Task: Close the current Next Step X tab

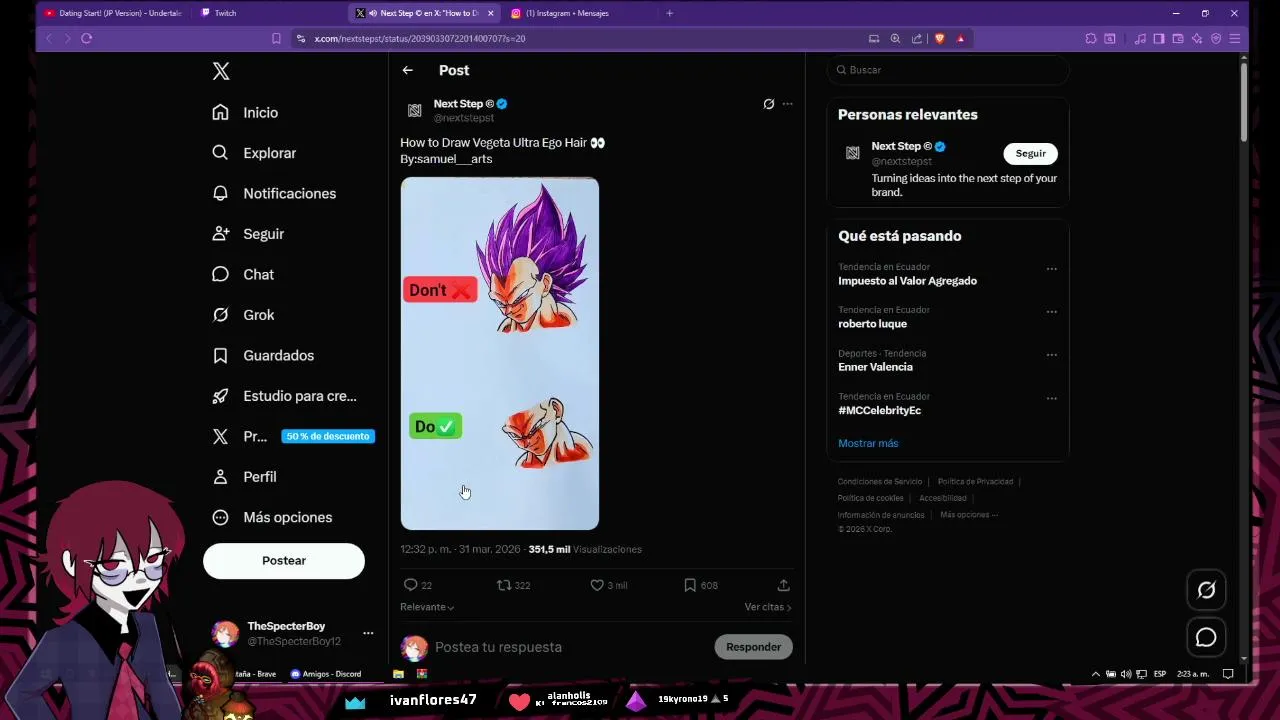Action: click(490, 13)
